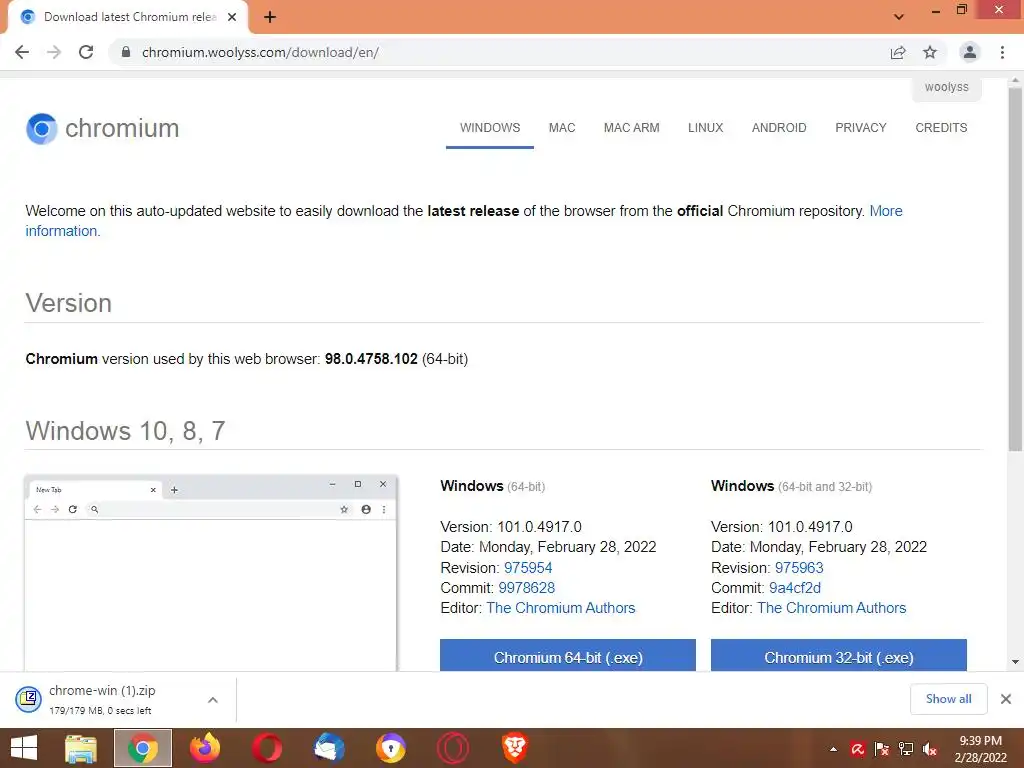This screenshot has height=768, width=1024.
Task: Go back to the previous page
Action: 22,52
